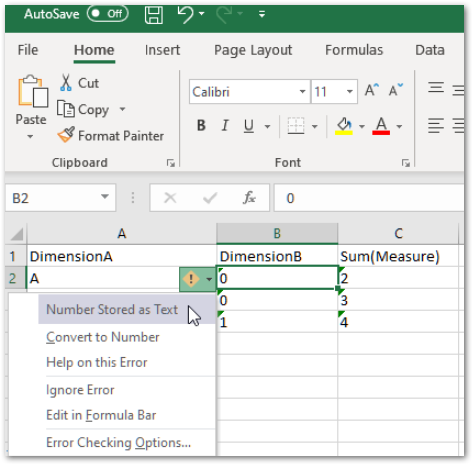Apply yellow Fill Color bucket

click(344, 126)
